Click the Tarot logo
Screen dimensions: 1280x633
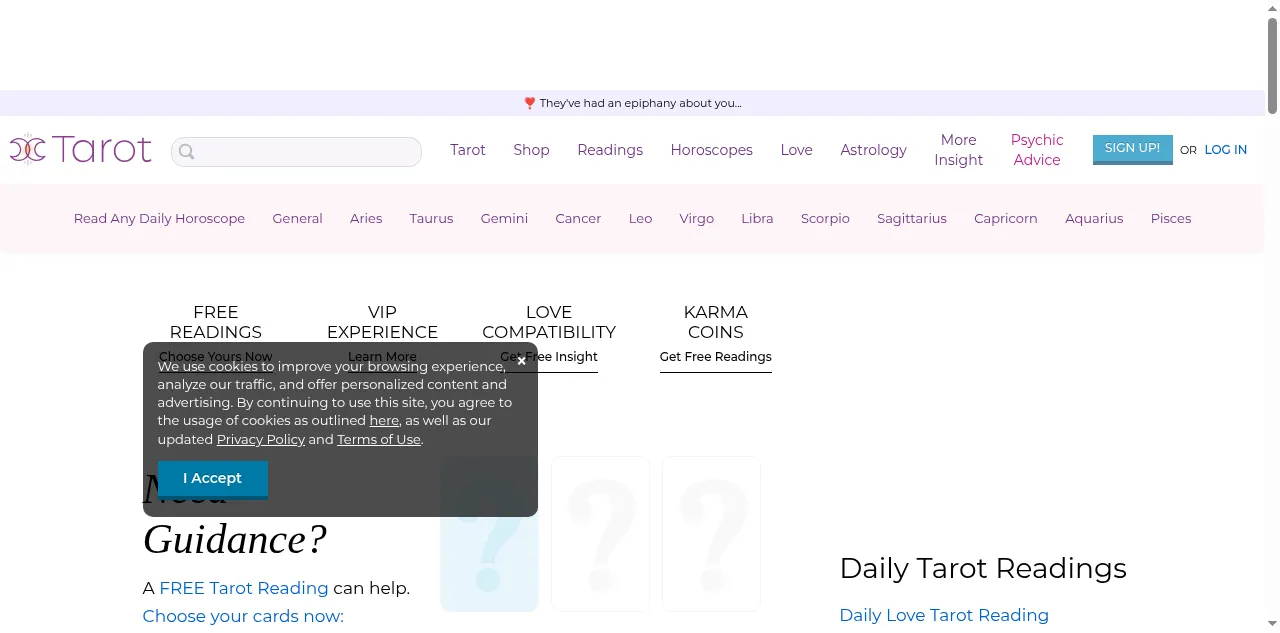click(x=80, y=149)
